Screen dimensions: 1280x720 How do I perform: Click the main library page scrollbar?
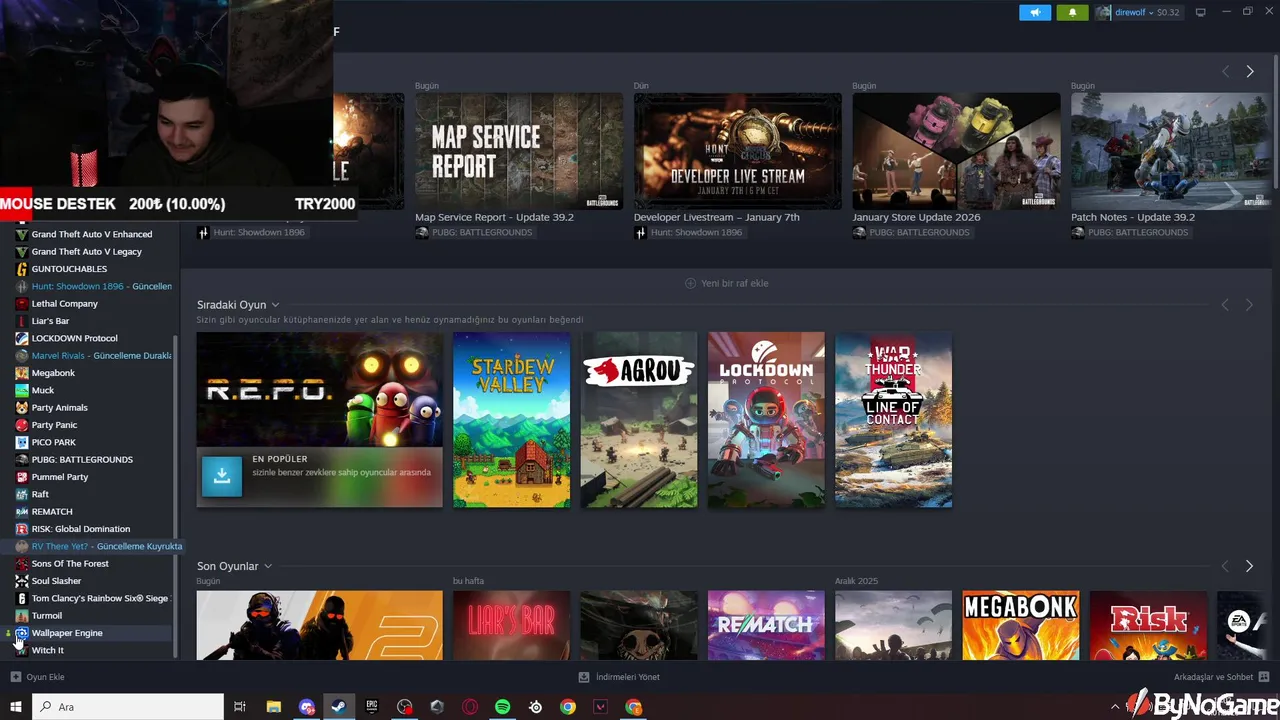pyautogui.click(x=1276, y=120)
